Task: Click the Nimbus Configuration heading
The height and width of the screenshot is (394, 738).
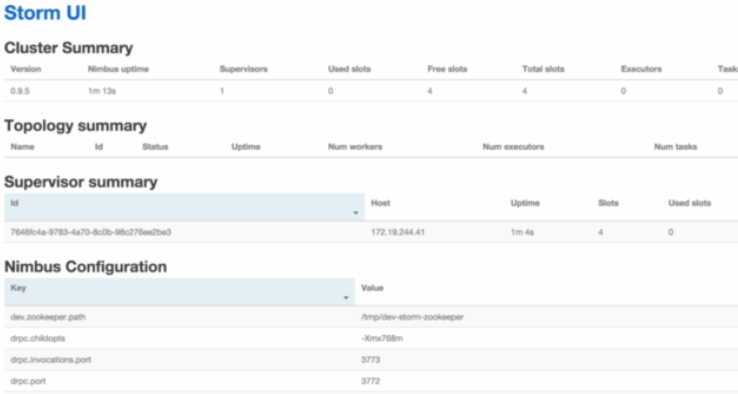Action: tap(86, 266)
